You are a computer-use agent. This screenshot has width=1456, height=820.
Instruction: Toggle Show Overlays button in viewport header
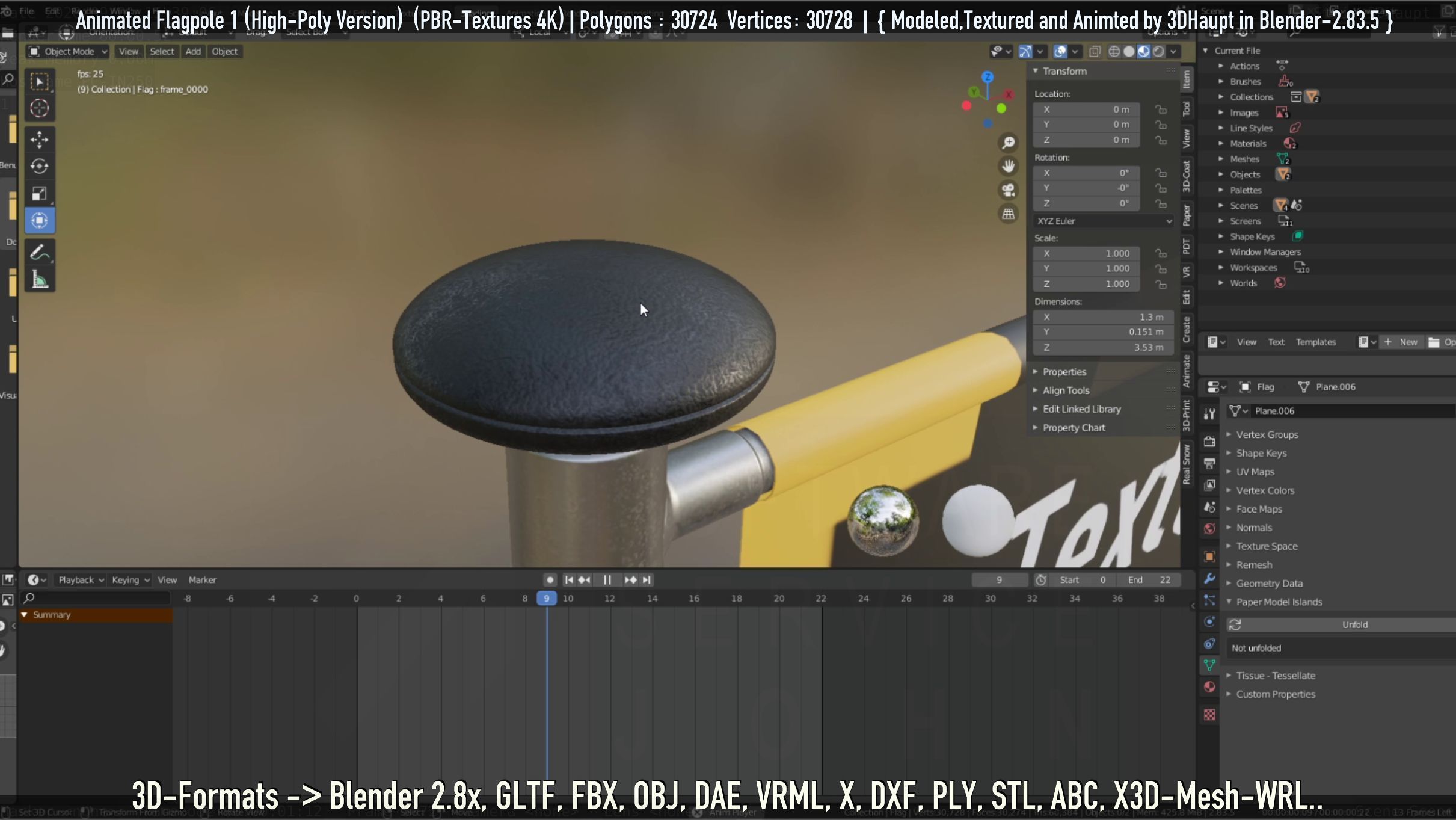pos(1060,52)
